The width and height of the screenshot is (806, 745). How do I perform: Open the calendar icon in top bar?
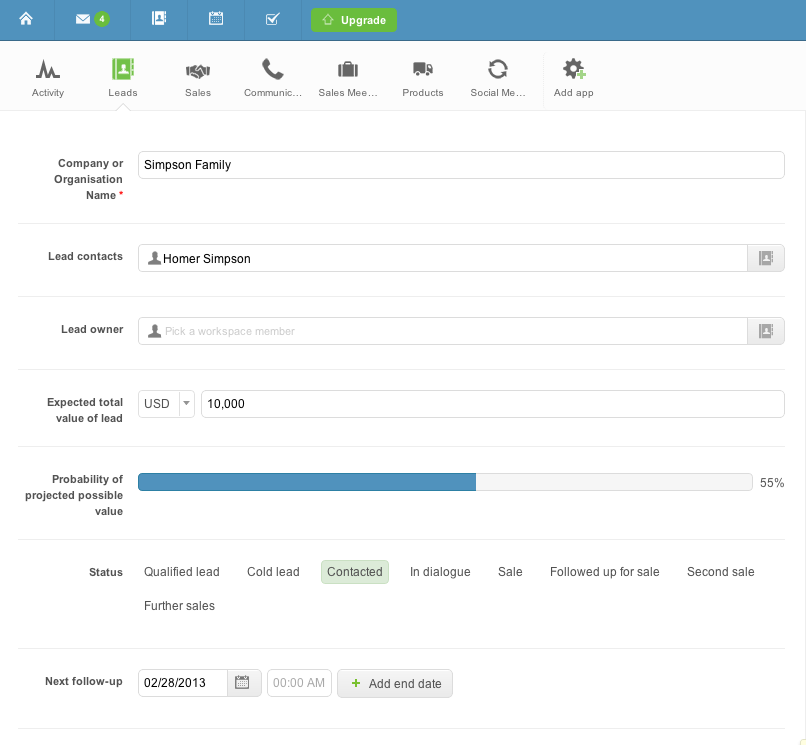point(216,19)
